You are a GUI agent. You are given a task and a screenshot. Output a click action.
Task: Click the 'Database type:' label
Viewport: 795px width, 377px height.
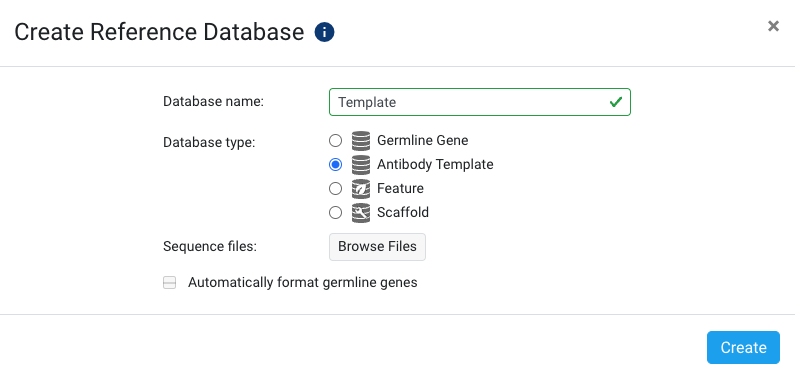[x=209, y=143]
